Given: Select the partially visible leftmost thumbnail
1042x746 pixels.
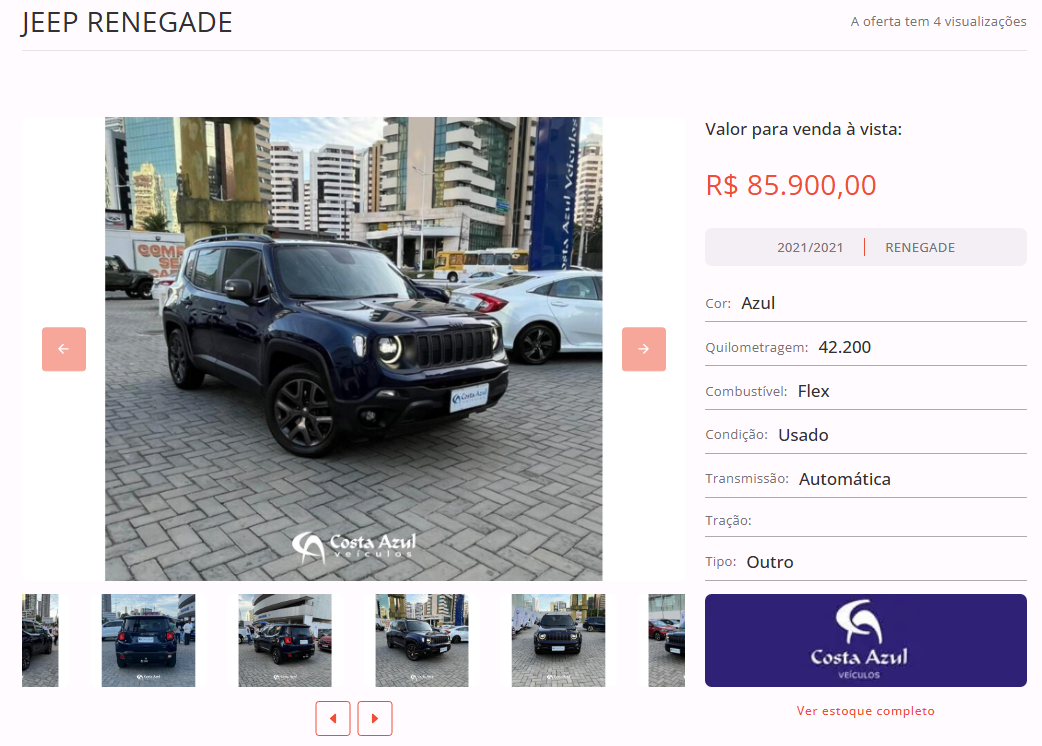Looking at the screenshot, I should pos(40,640).
